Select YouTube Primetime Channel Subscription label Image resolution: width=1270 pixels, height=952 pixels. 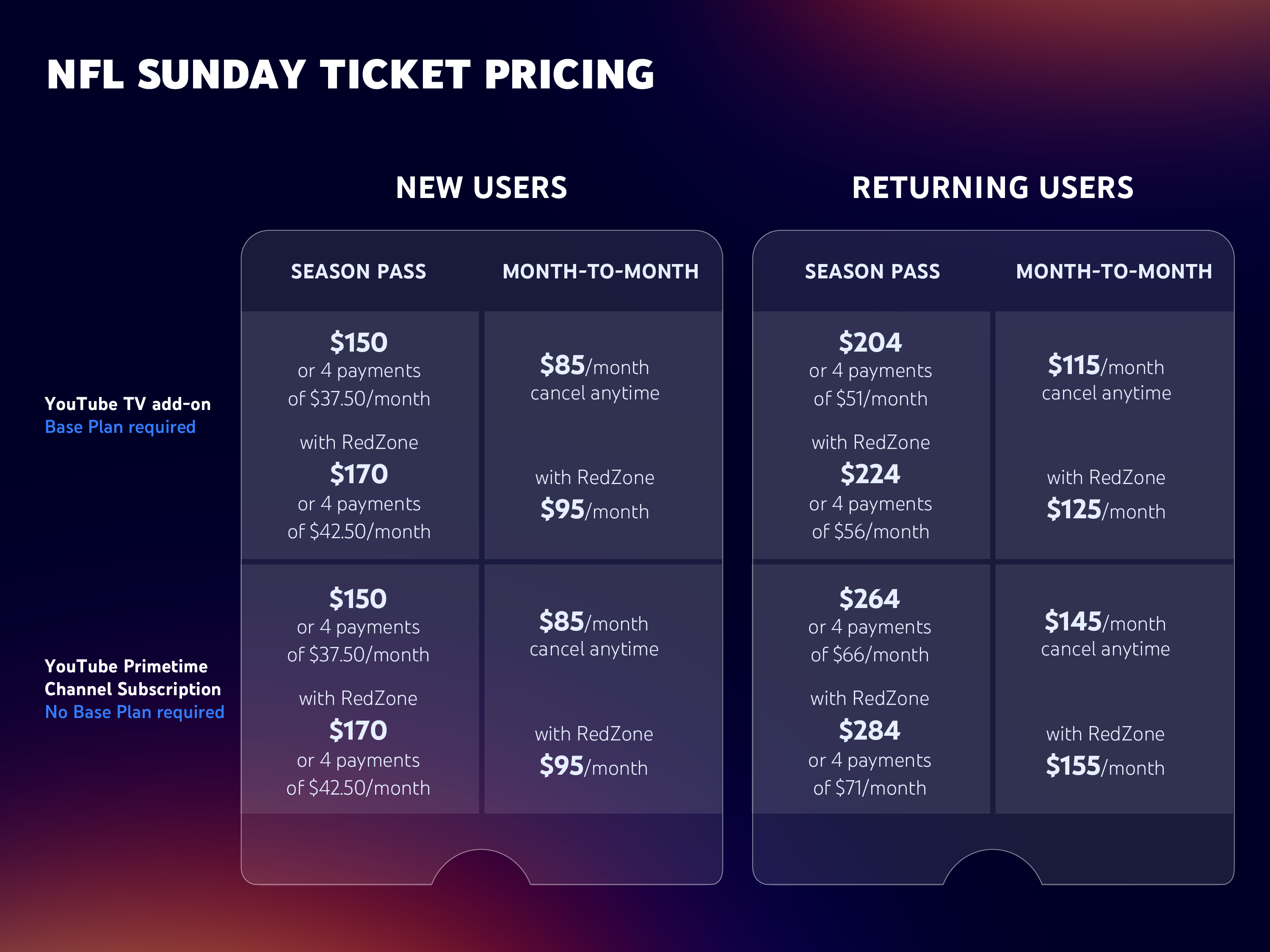(x=132, y=677)
